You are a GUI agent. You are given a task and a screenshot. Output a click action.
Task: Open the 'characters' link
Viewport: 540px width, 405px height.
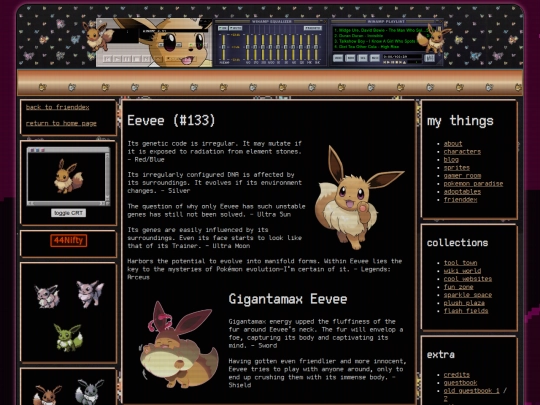tap(462, 152)
